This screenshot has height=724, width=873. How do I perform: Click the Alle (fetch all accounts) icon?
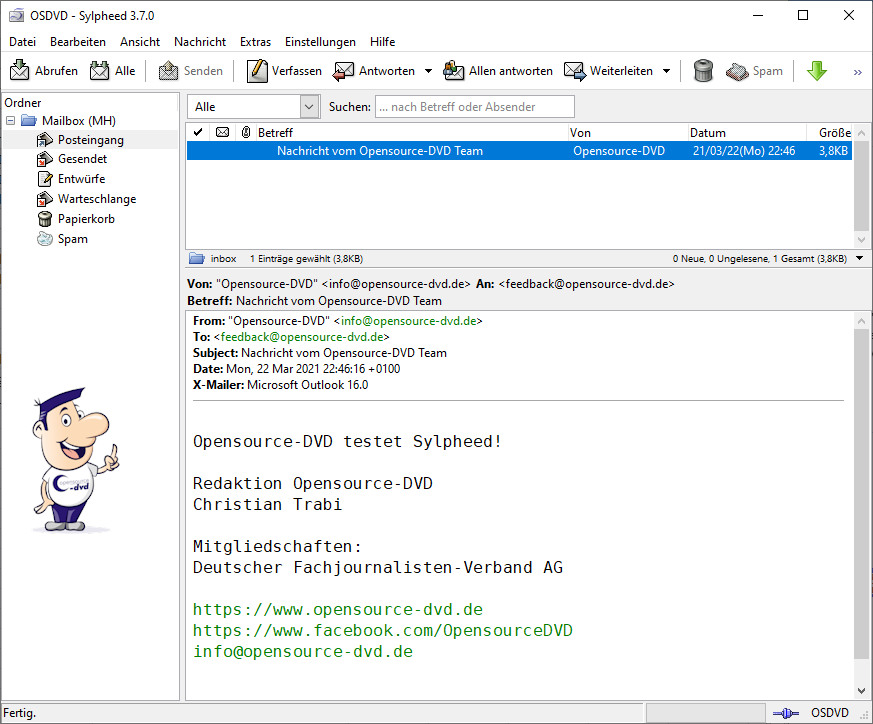(x=100, y=71)
